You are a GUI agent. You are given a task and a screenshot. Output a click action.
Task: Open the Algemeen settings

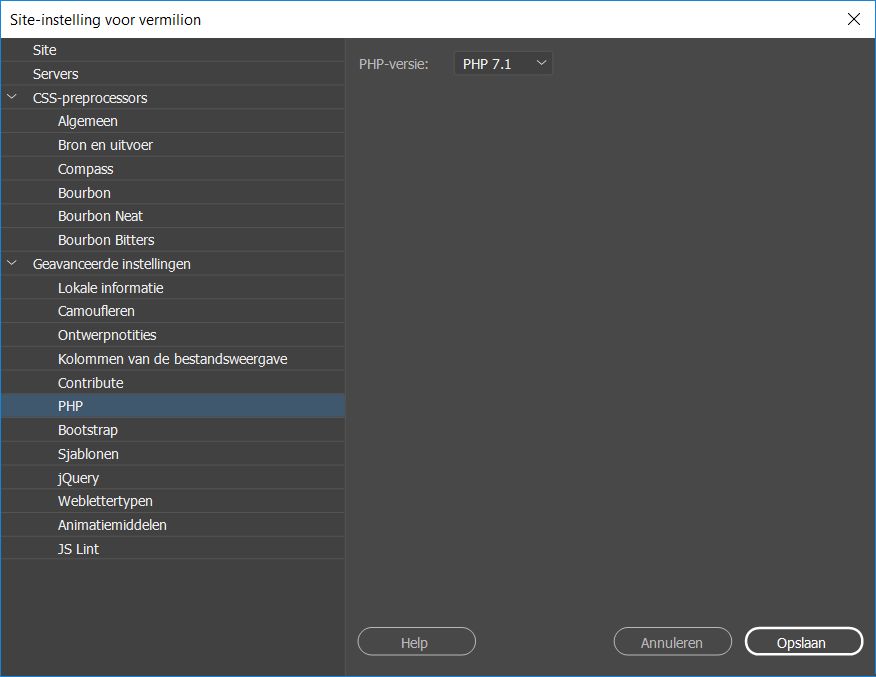coord(173,121)
